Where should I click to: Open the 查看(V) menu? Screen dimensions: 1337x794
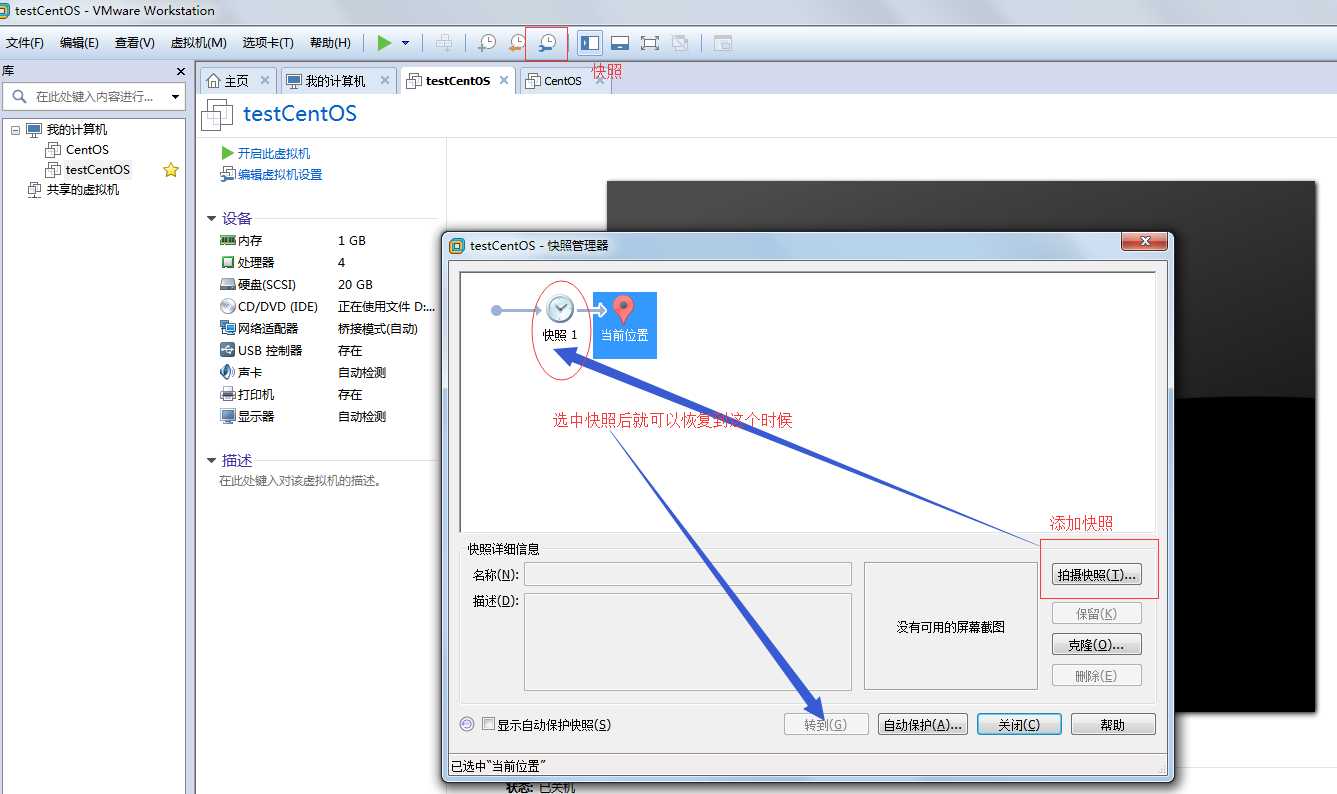134,43
